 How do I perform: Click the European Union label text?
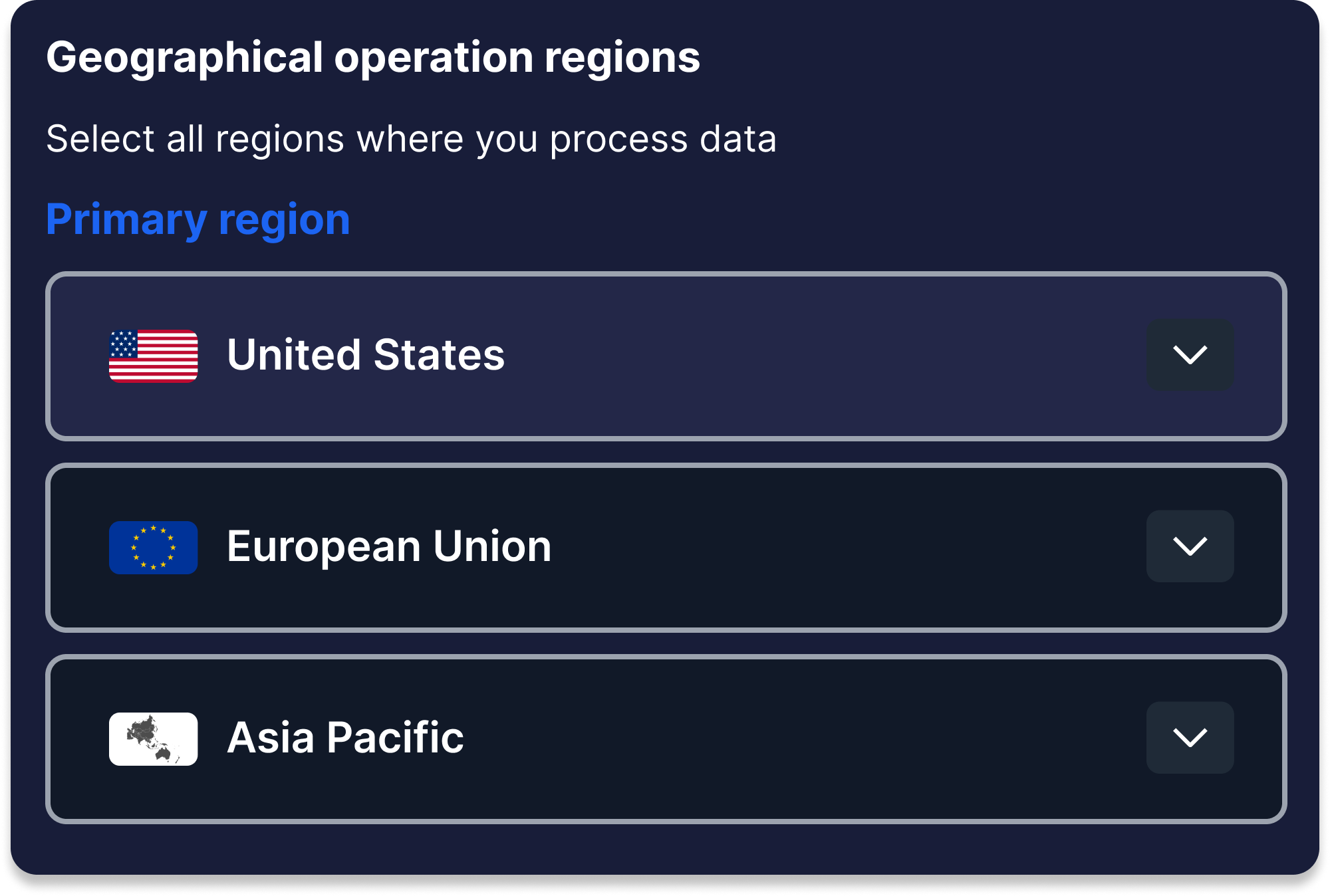389,546
